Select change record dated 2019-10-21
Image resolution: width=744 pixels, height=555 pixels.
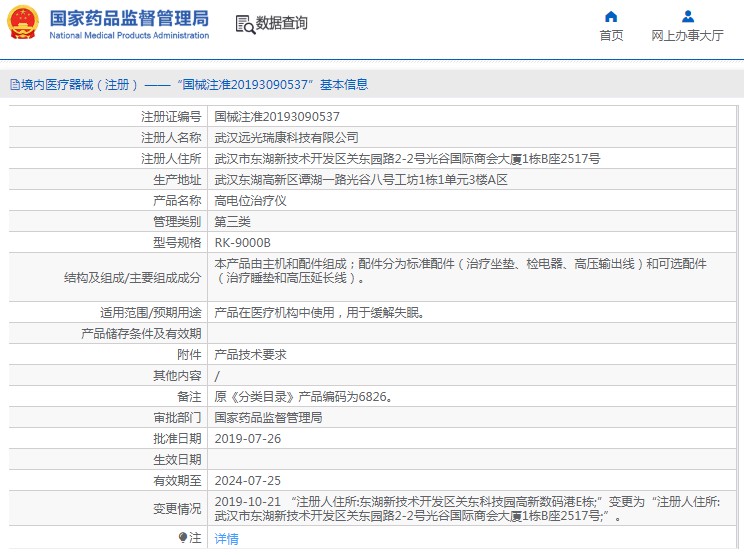[x=467, y=509]
